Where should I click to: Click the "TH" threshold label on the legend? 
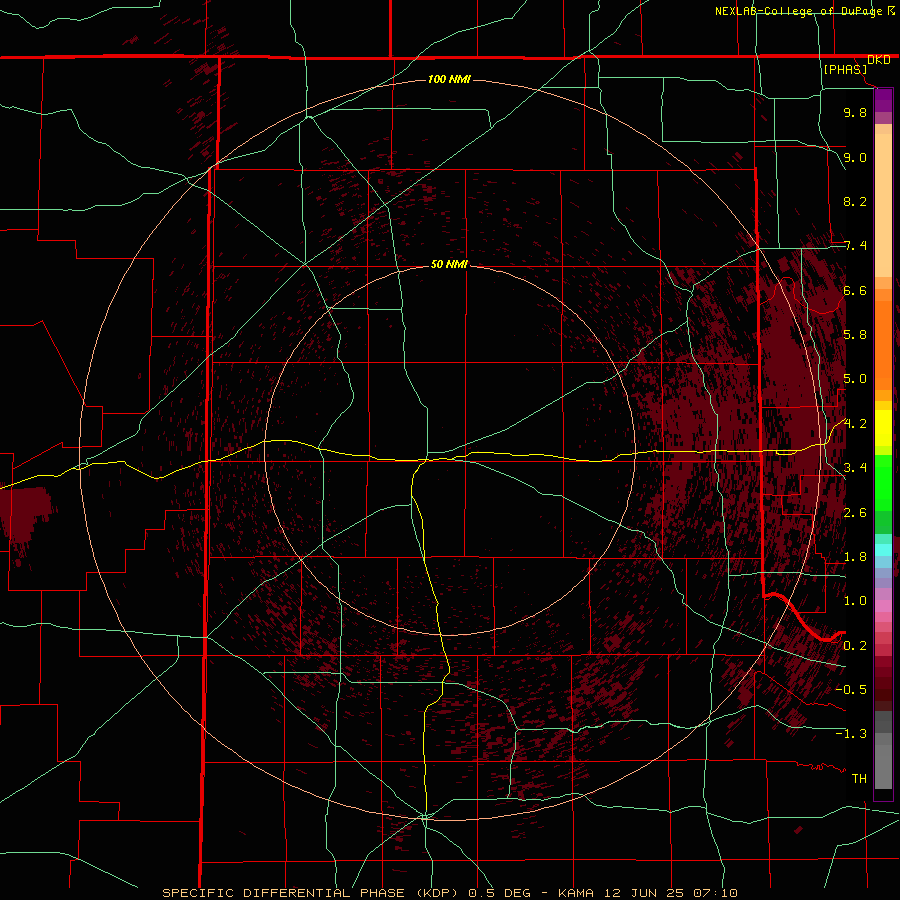tap(859, 779)
